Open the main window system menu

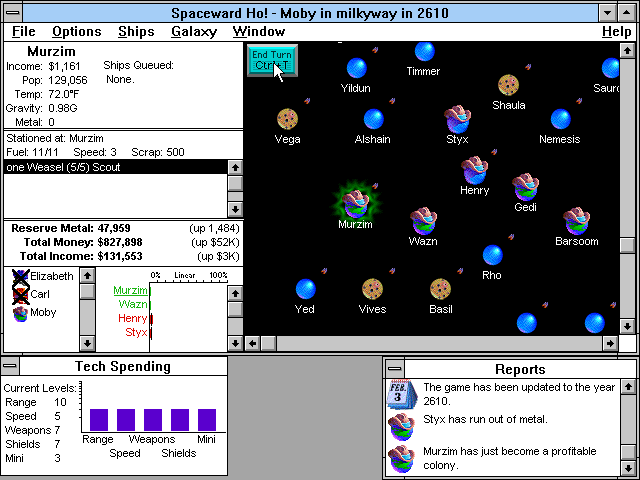(x=13, y=13)
